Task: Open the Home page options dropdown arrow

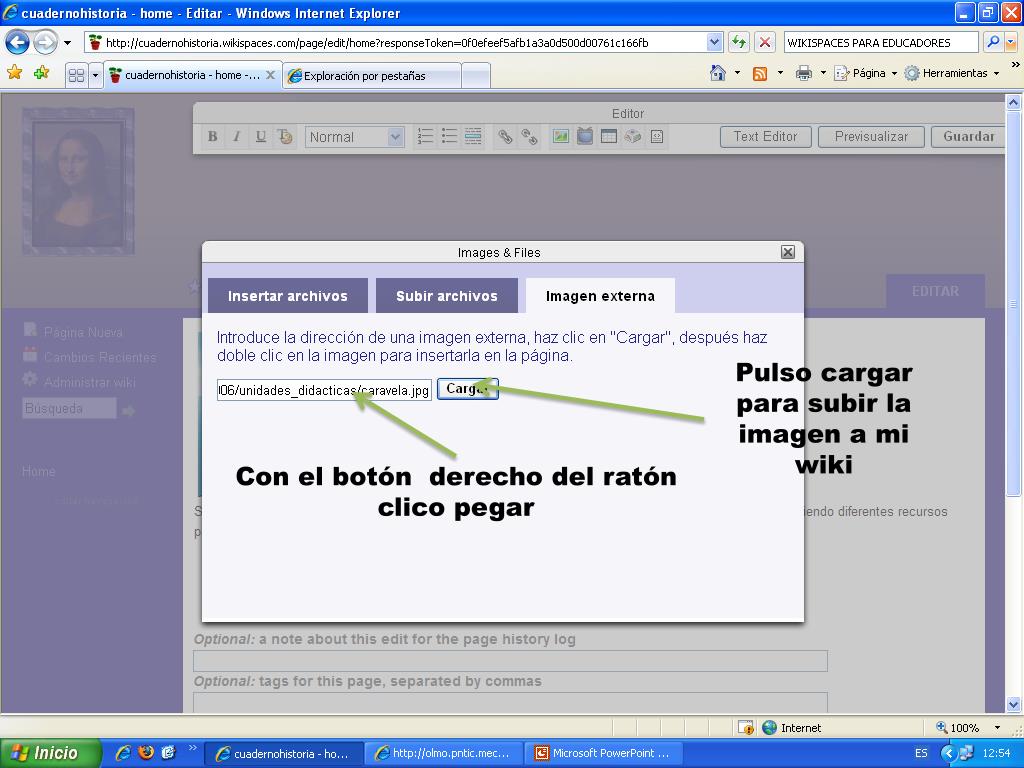Action: 737,73
